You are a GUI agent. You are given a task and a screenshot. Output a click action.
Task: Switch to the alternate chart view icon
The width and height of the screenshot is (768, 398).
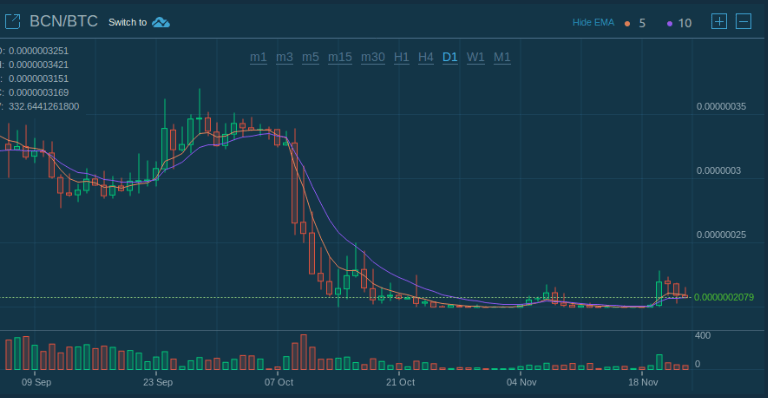click(161, 23)
